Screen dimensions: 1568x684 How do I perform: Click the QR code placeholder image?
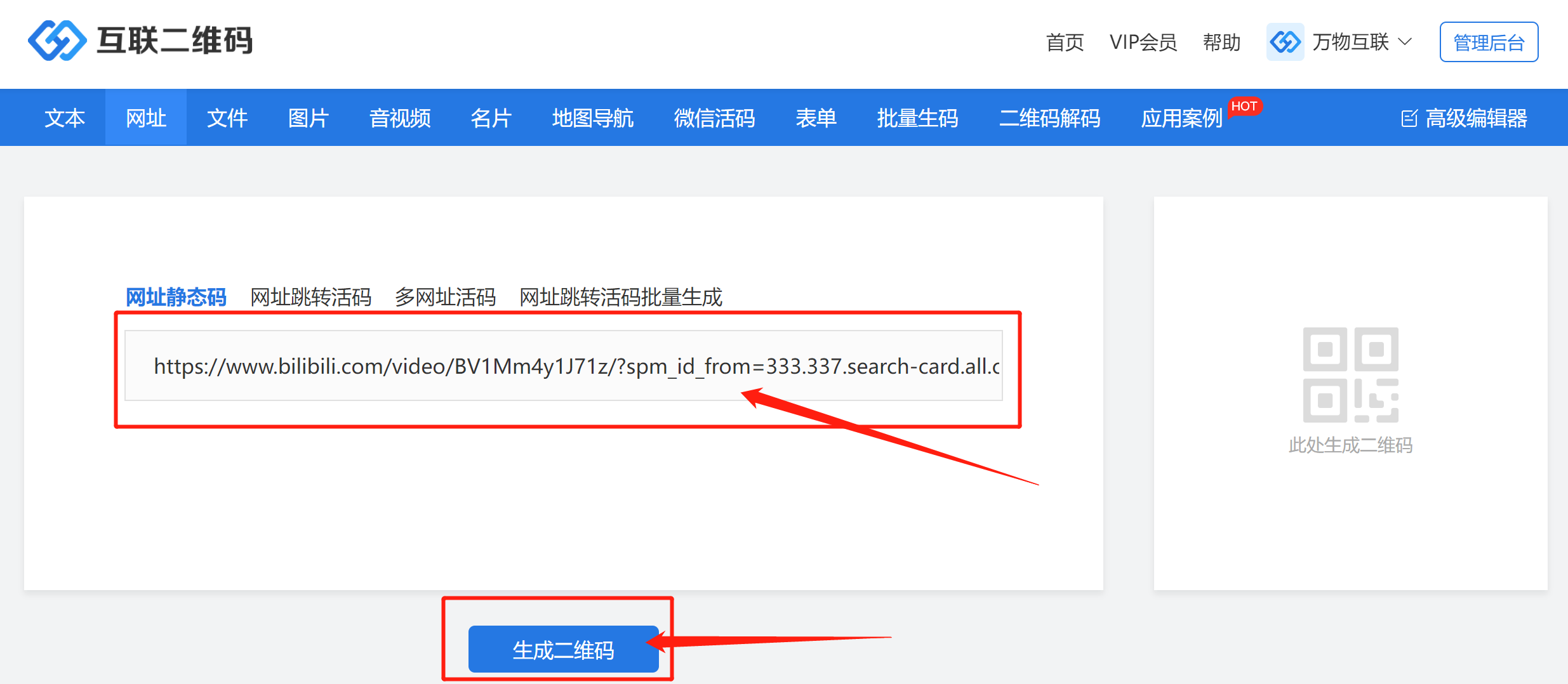click(1350, 374)
